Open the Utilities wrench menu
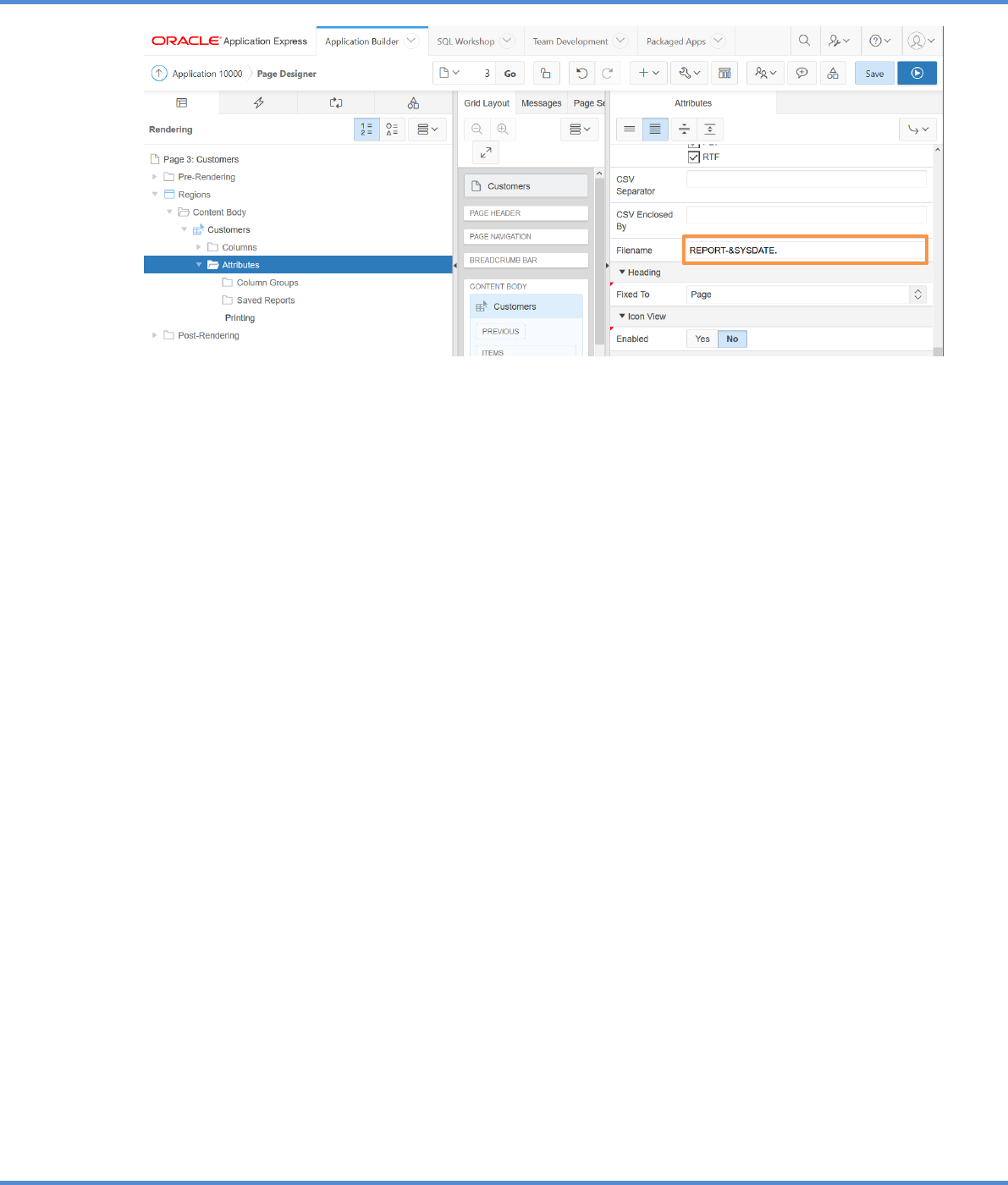The height and width of the screenshot is (1185, 1008). tap(690, 74)
